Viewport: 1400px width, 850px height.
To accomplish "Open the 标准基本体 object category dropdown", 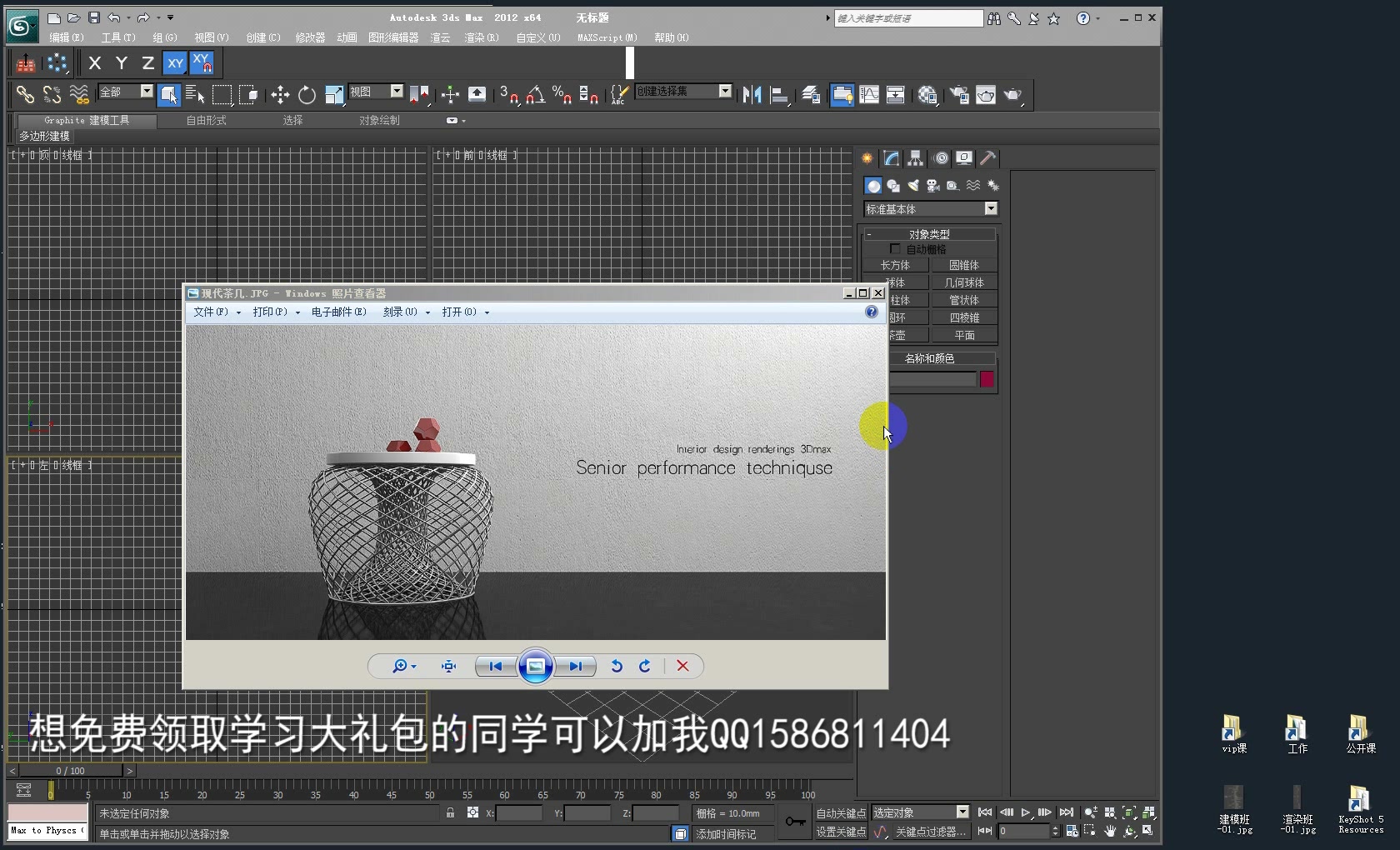I will 991,209.
